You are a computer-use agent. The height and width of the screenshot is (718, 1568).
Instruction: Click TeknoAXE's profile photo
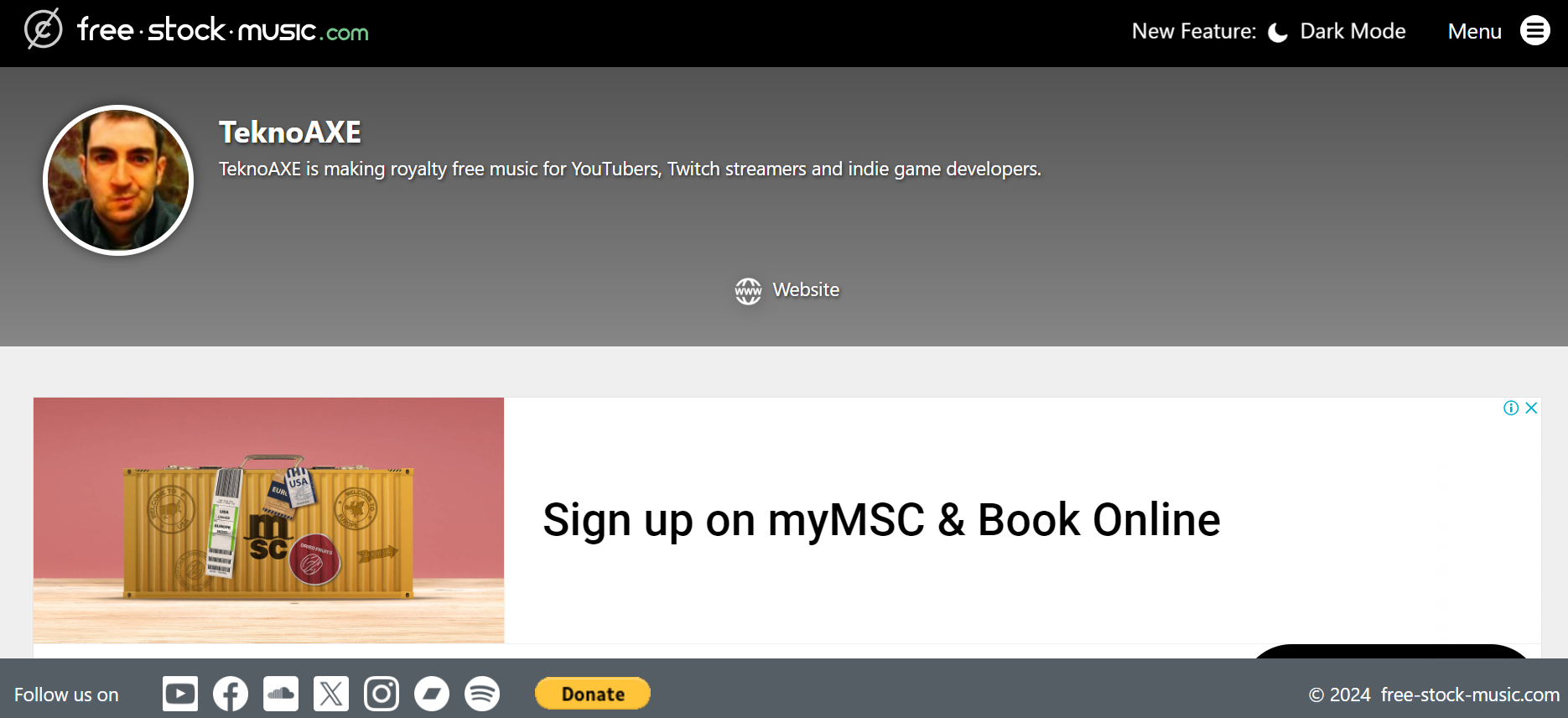click(x=118, y=180)
